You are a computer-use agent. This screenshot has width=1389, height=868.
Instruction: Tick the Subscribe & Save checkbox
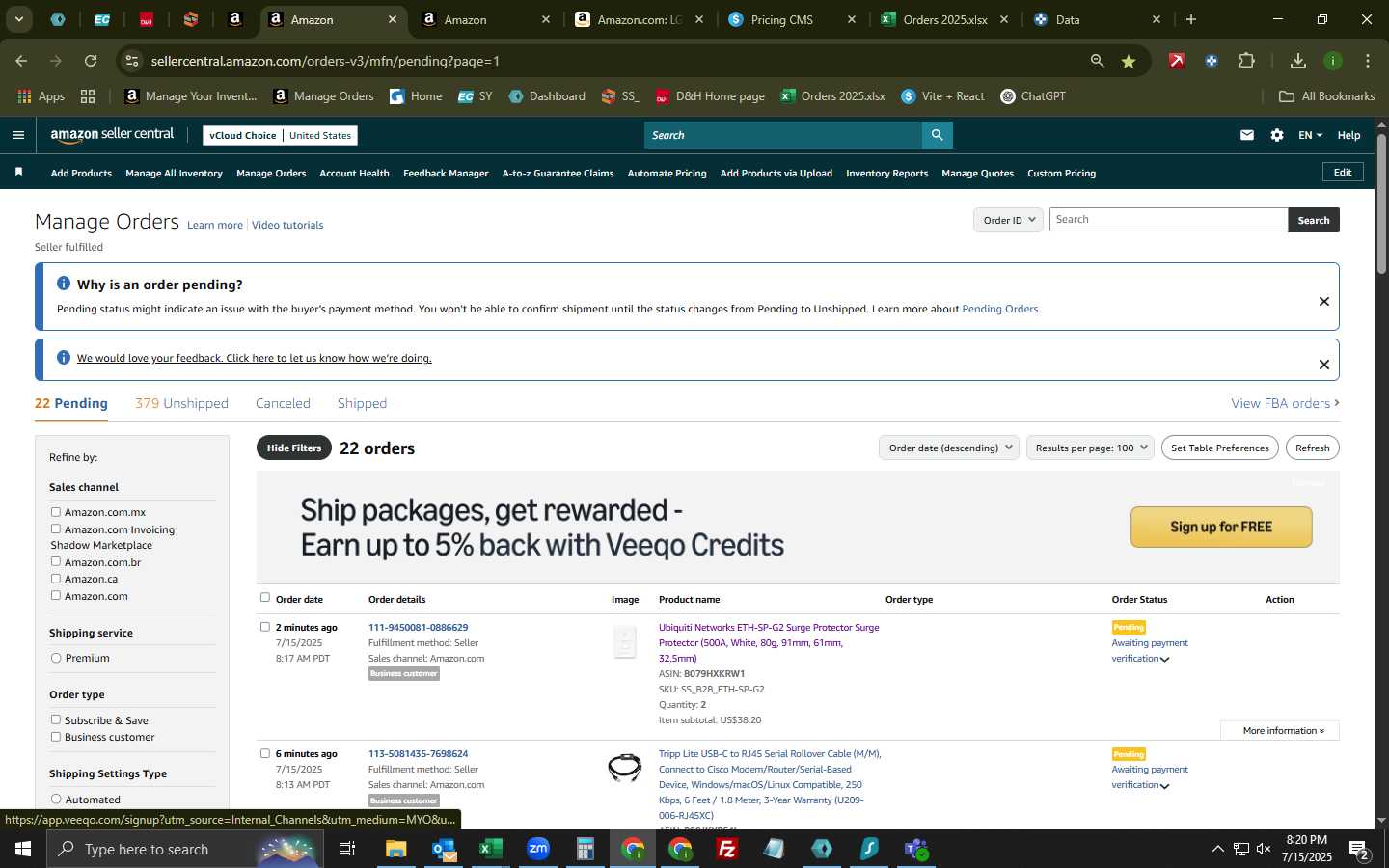click(x=56, y=719)
